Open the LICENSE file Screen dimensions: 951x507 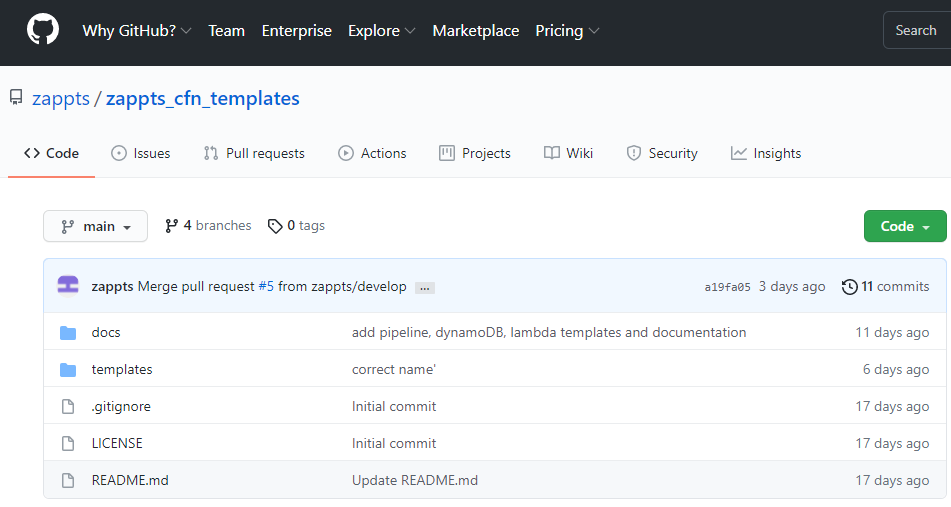point(117,443)
